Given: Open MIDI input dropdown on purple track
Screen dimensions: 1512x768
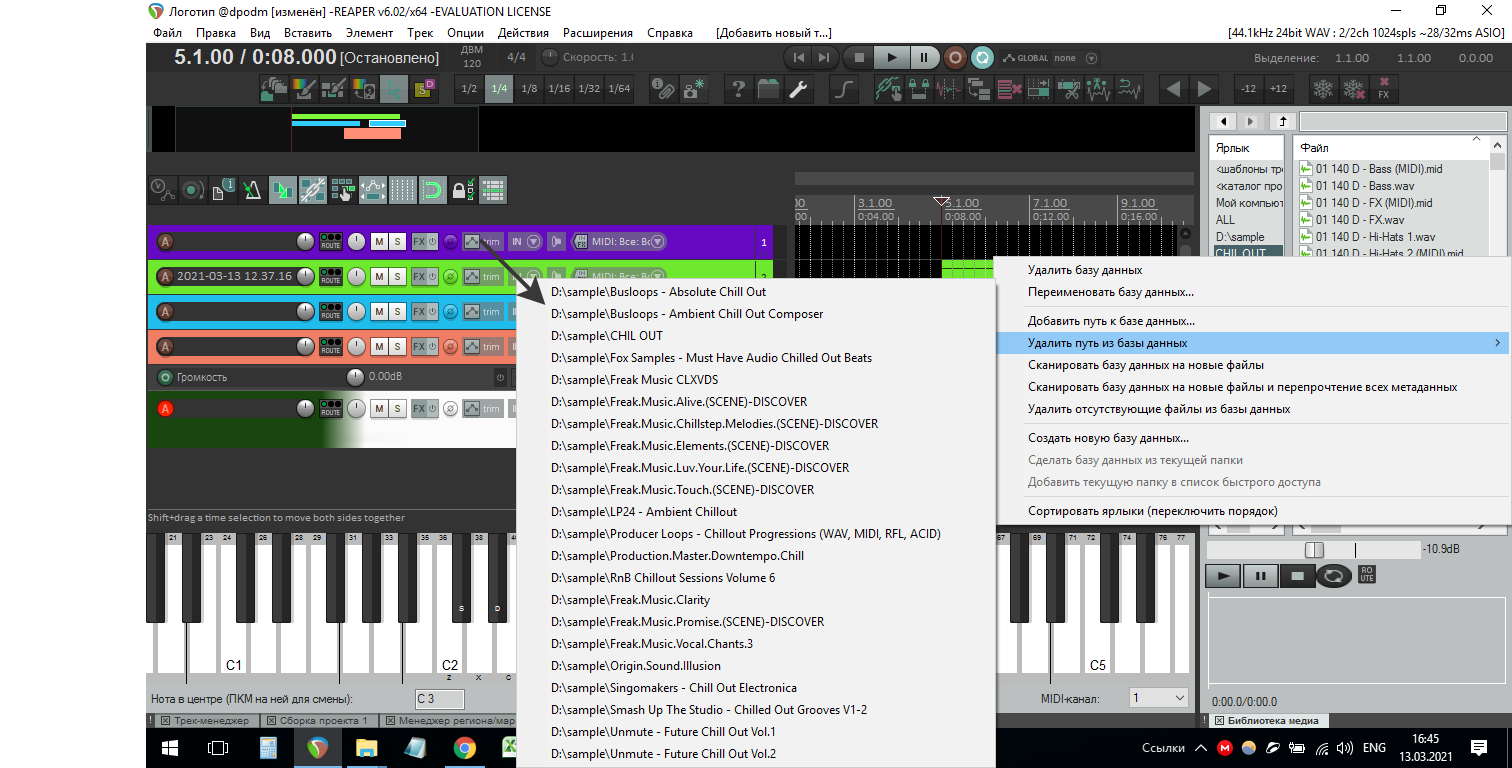Looking at the screenshot, I should 659,242.
